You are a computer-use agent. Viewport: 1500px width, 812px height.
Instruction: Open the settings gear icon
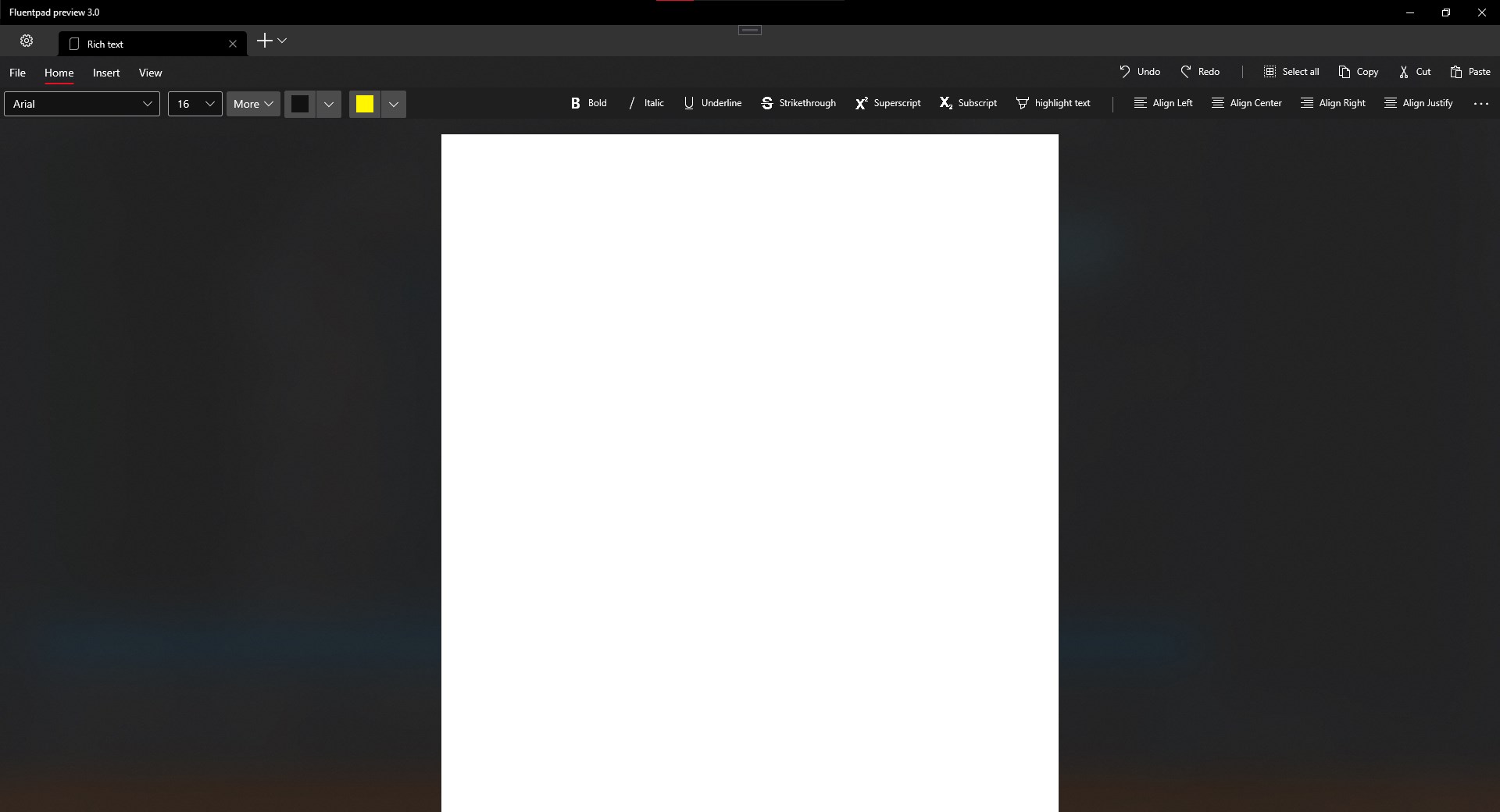click(x=27, y=41)
